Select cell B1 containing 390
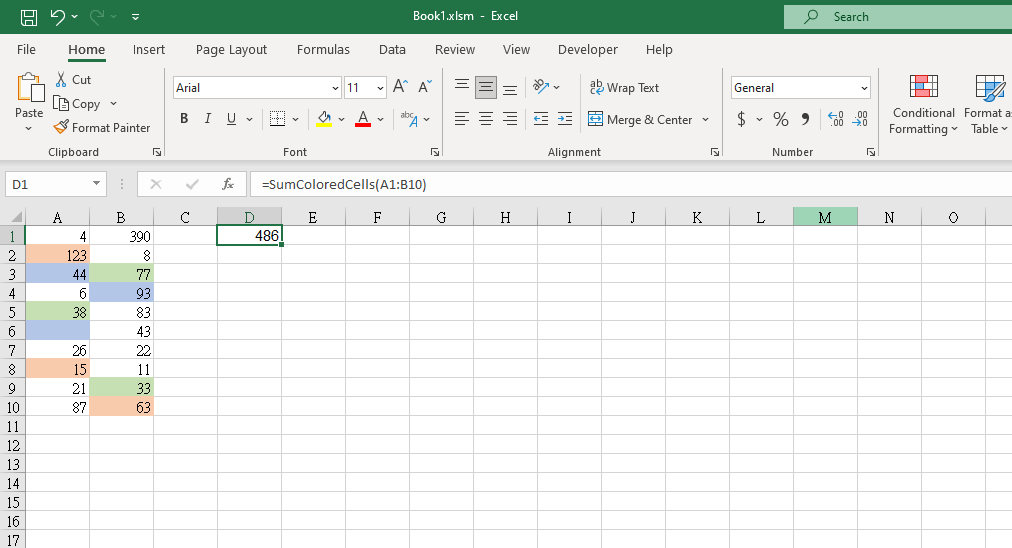Screen dimensions: 1012x548 tap(121, 236)
